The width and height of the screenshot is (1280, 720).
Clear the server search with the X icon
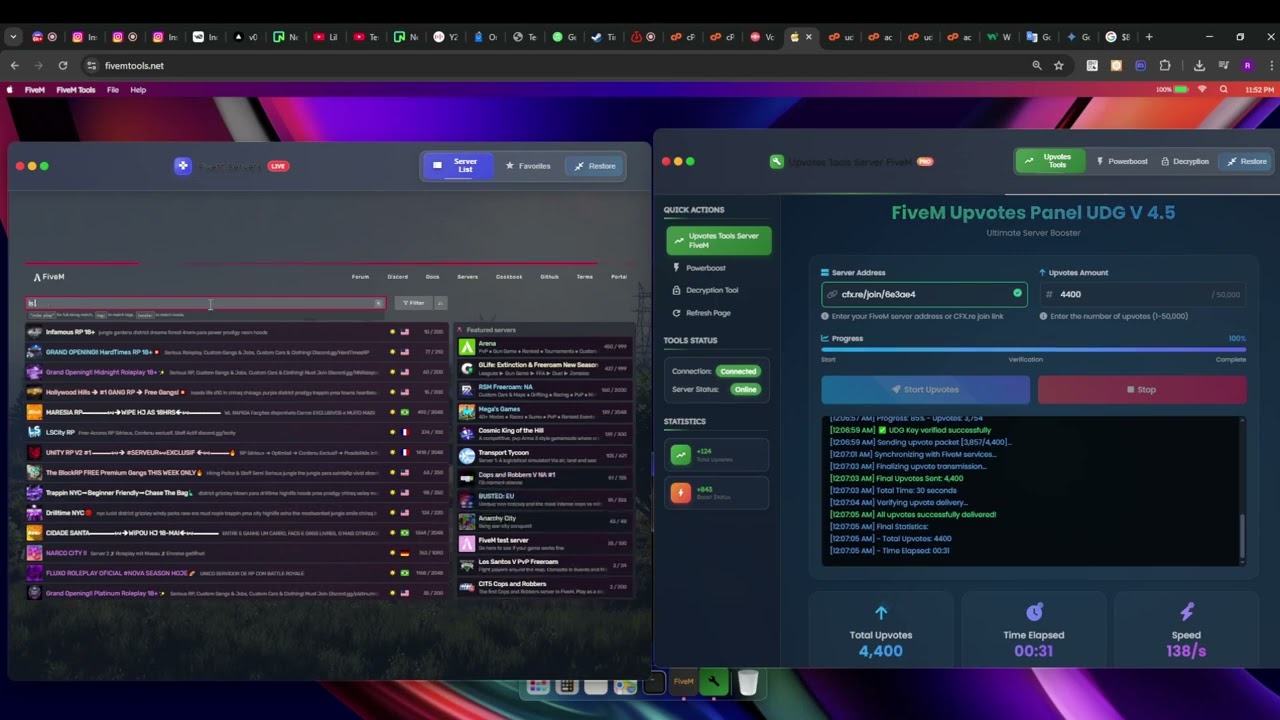[378, 303]
